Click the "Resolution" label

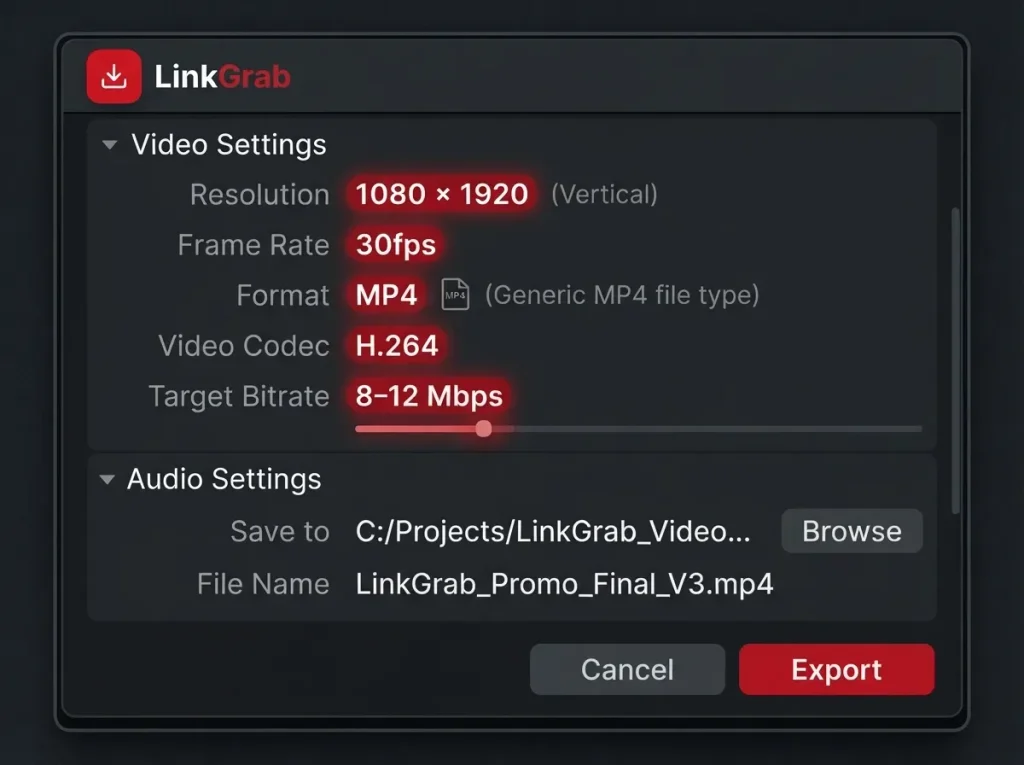(259, 195)
